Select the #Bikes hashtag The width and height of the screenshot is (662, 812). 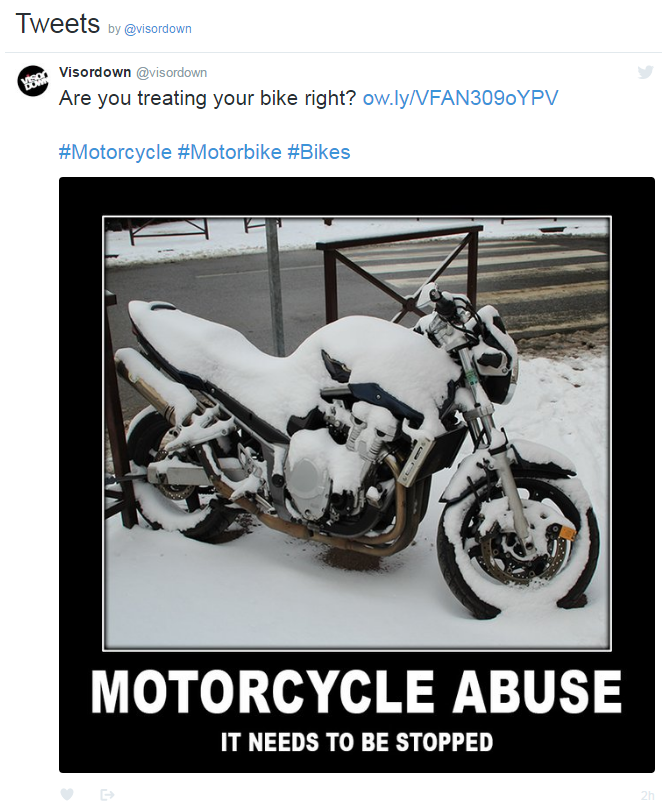pyautogui.click(x=319, y=152)
